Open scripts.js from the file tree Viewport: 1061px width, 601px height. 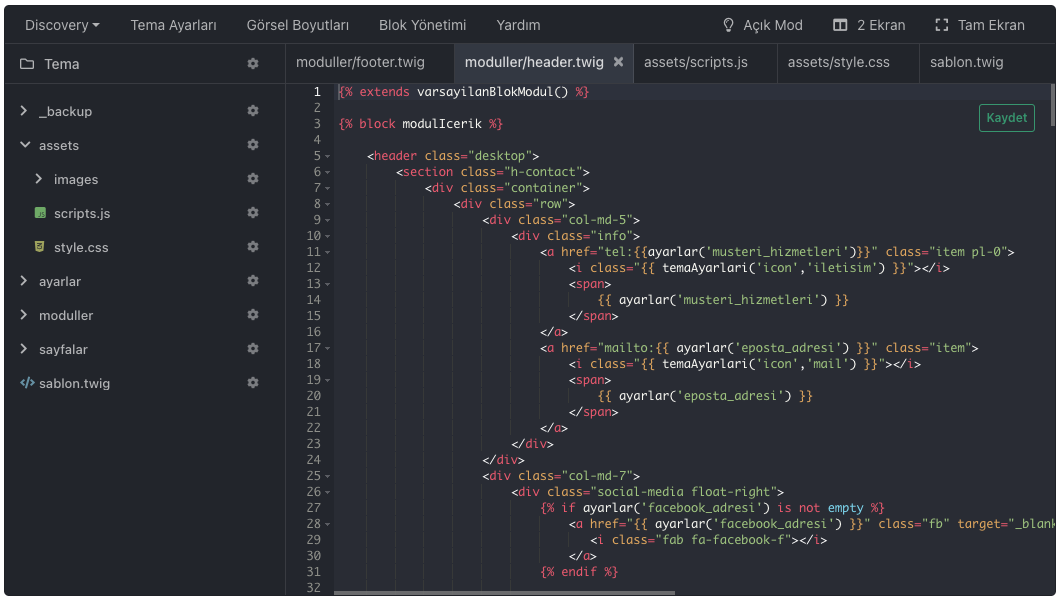pos(82,213)
